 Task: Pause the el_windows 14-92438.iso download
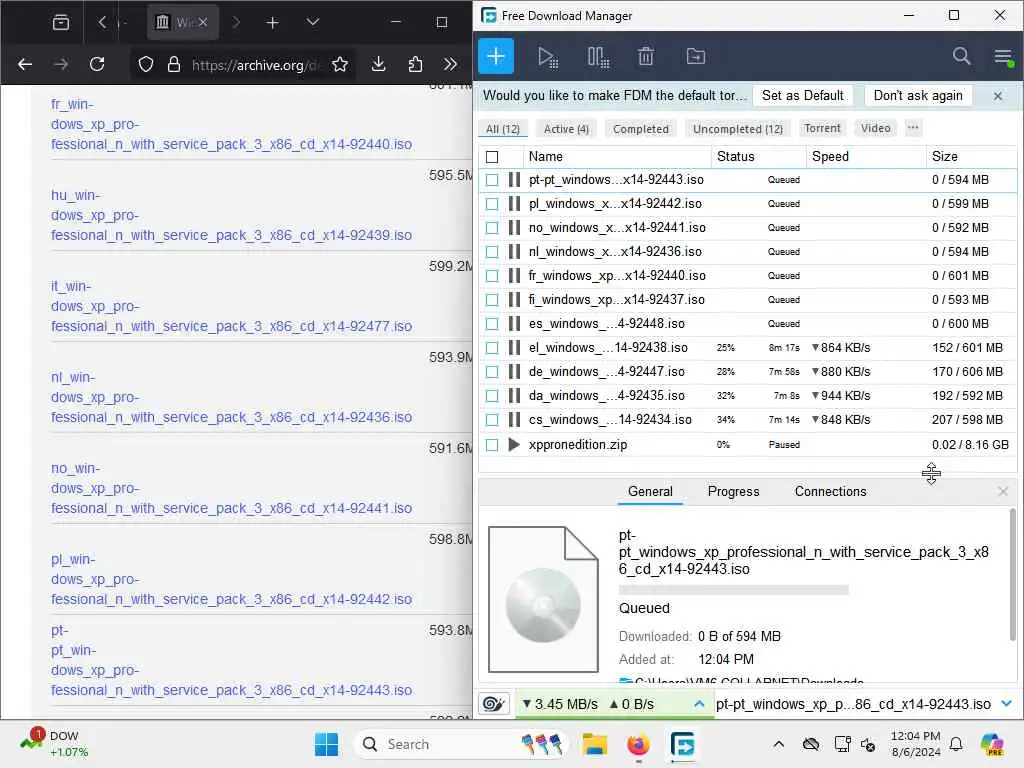pyautogui.click(x=514, y=347)
